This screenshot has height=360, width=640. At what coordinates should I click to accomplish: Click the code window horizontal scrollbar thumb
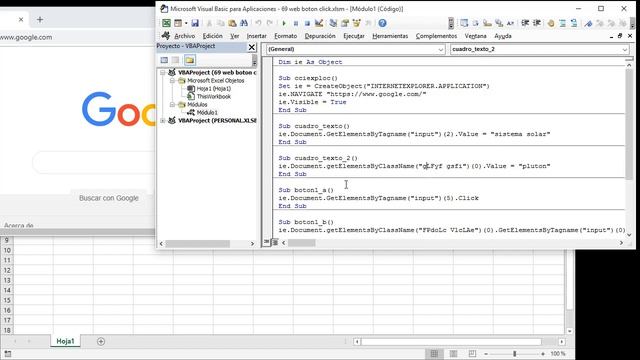pos(302,243)
